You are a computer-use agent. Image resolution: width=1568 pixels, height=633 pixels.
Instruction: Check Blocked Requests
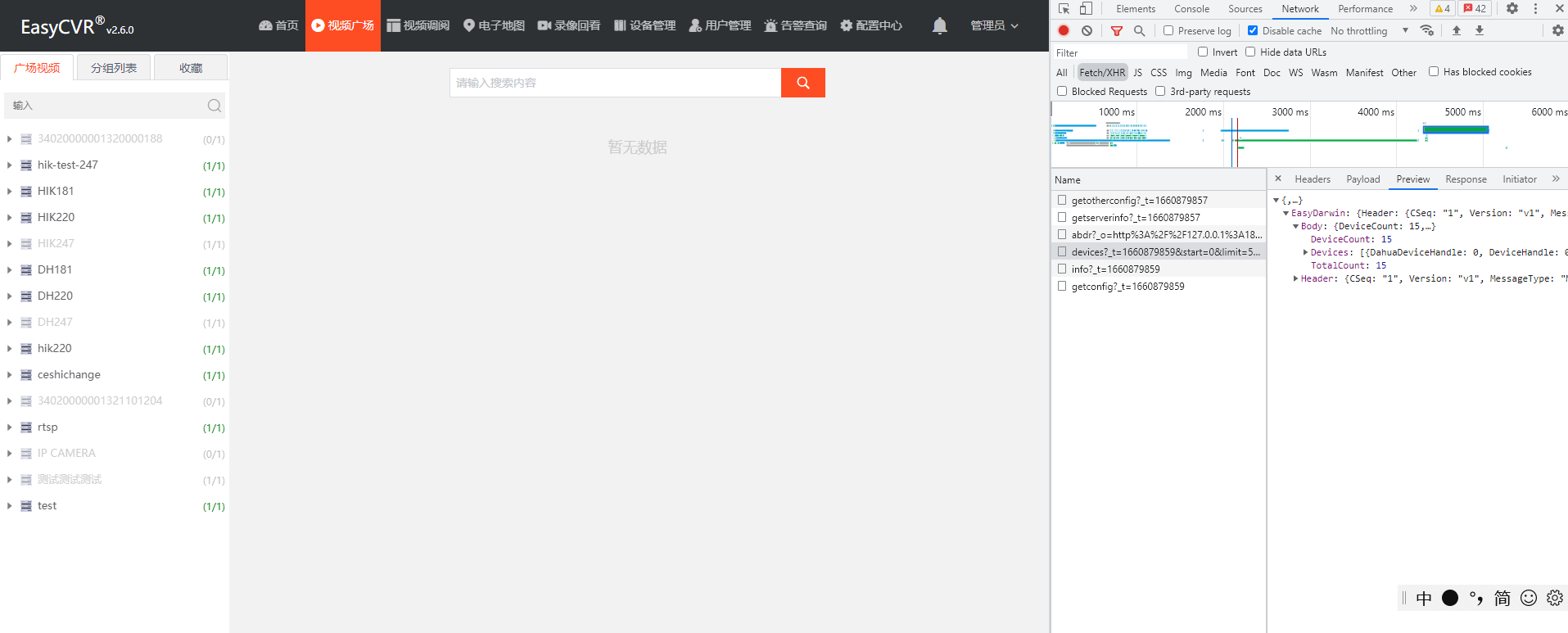(1062, 91)
